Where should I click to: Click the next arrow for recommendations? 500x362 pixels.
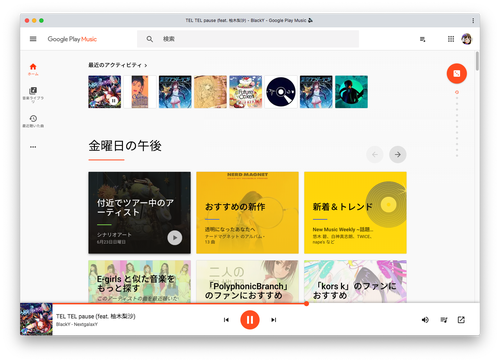click(x=398, y=154)
